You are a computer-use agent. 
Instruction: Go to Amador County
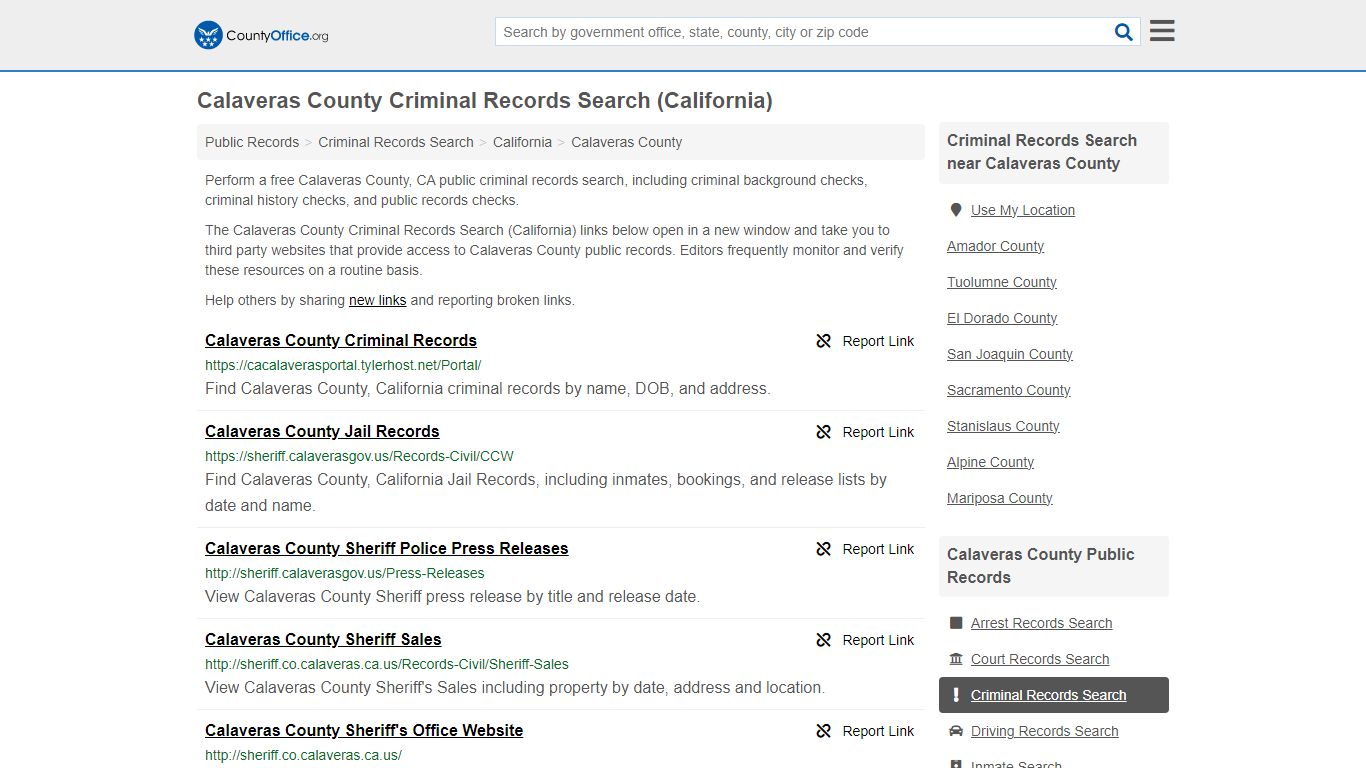(995, 246)
